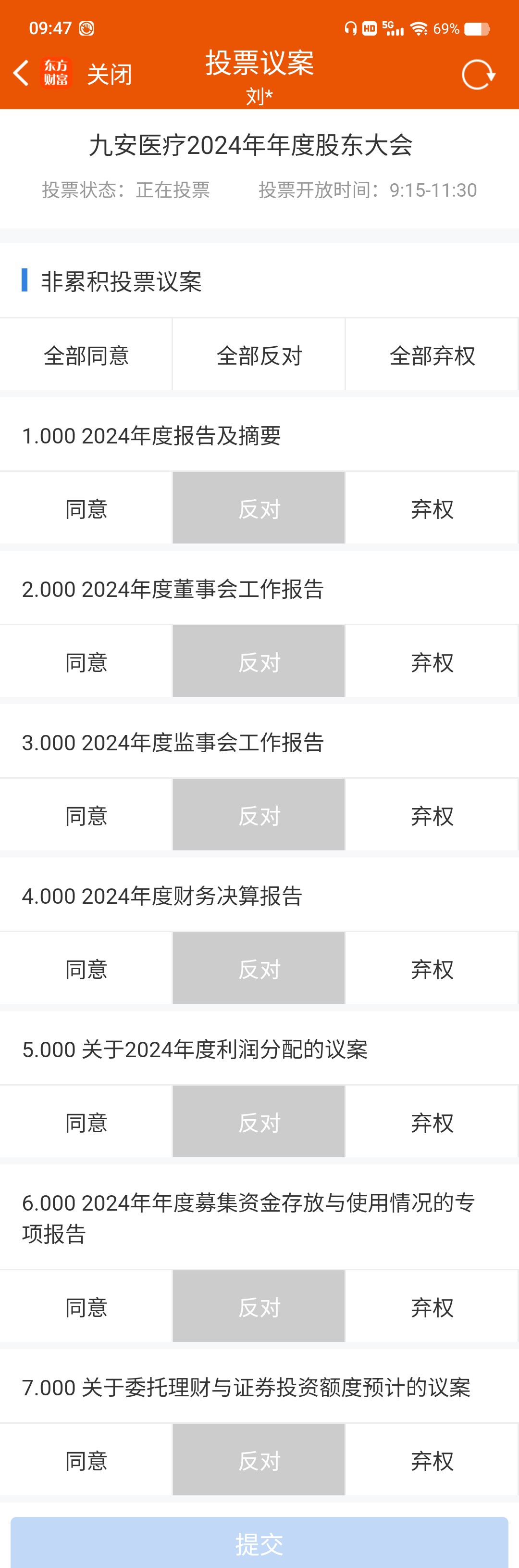Screen dimensions: 519x1568
Task: Tap the 东方财富 logo icon
Action: click(x=56, y=73)
